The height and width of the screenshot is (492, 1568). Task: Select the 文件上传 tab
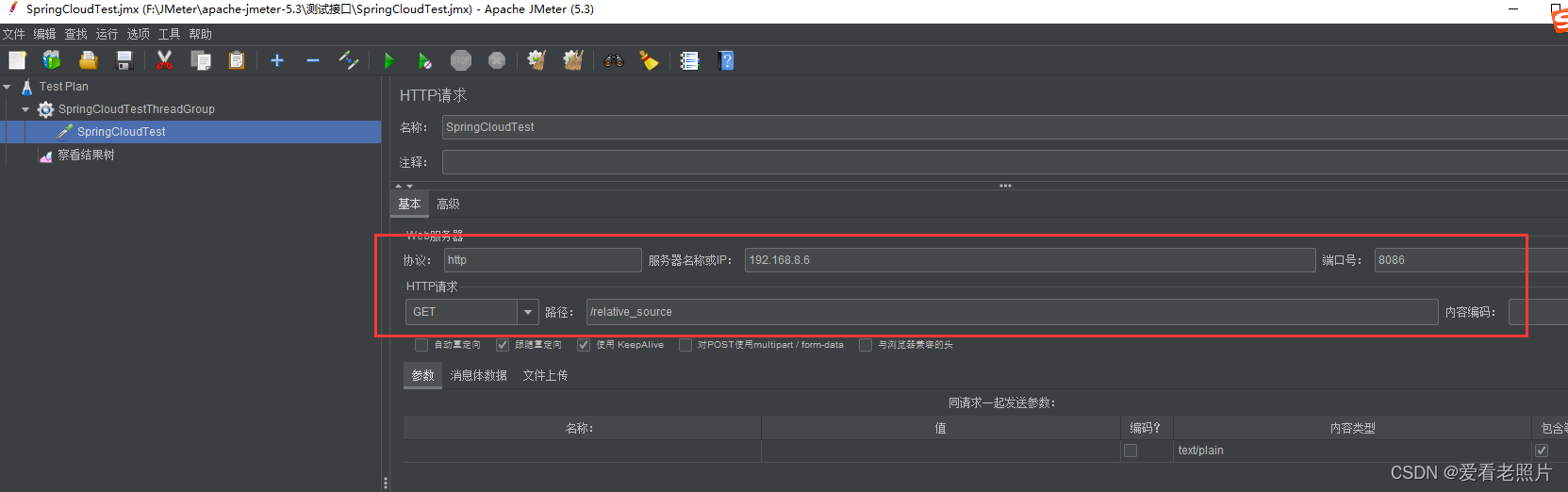pos(545,375)
